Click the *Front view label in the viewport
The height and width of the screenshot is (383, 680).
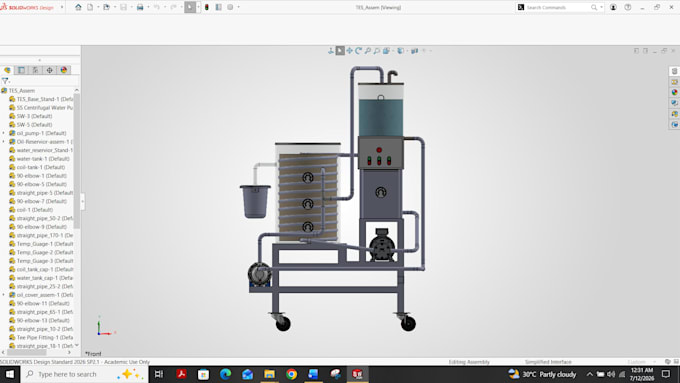pyautogui.click(x=93, y=354)
